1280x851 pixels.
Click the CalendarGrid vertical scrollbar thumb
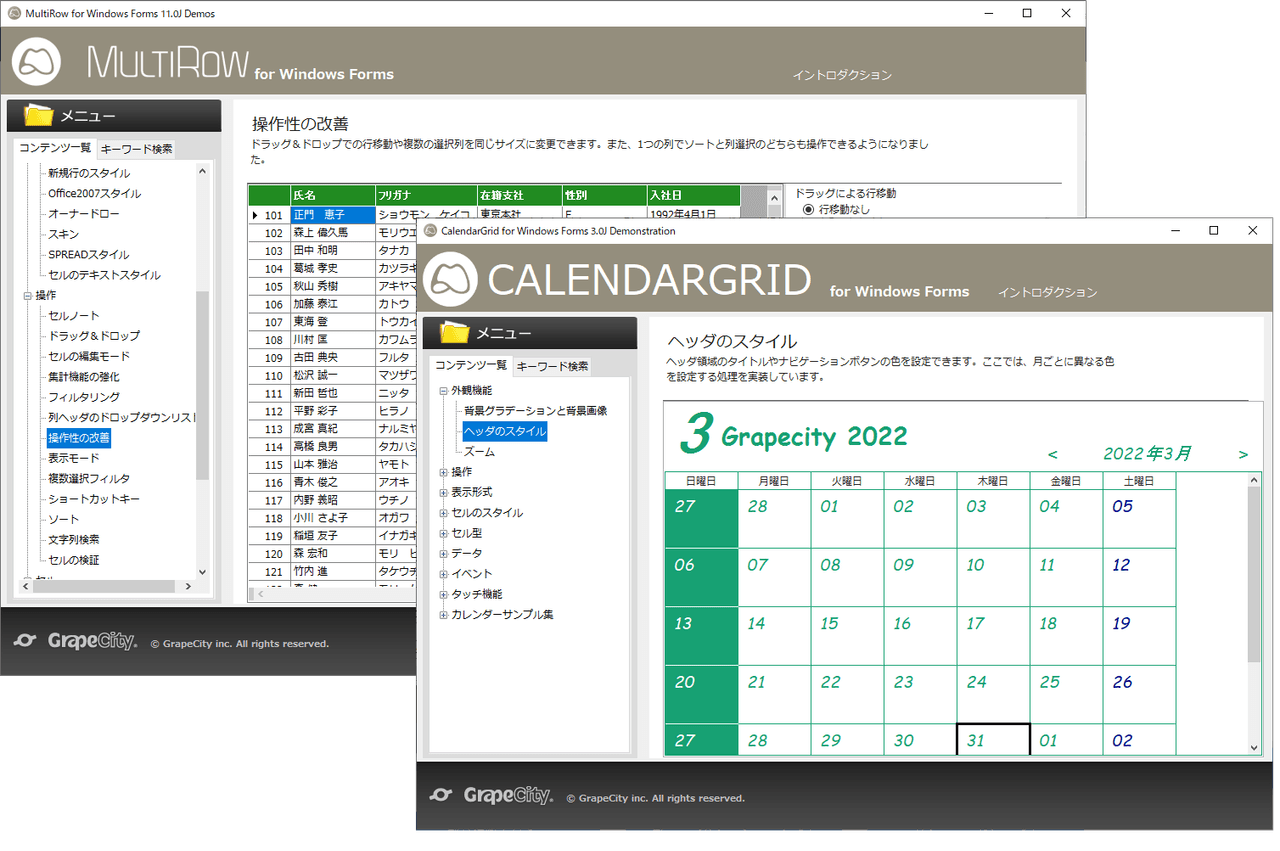[1254, 574]
